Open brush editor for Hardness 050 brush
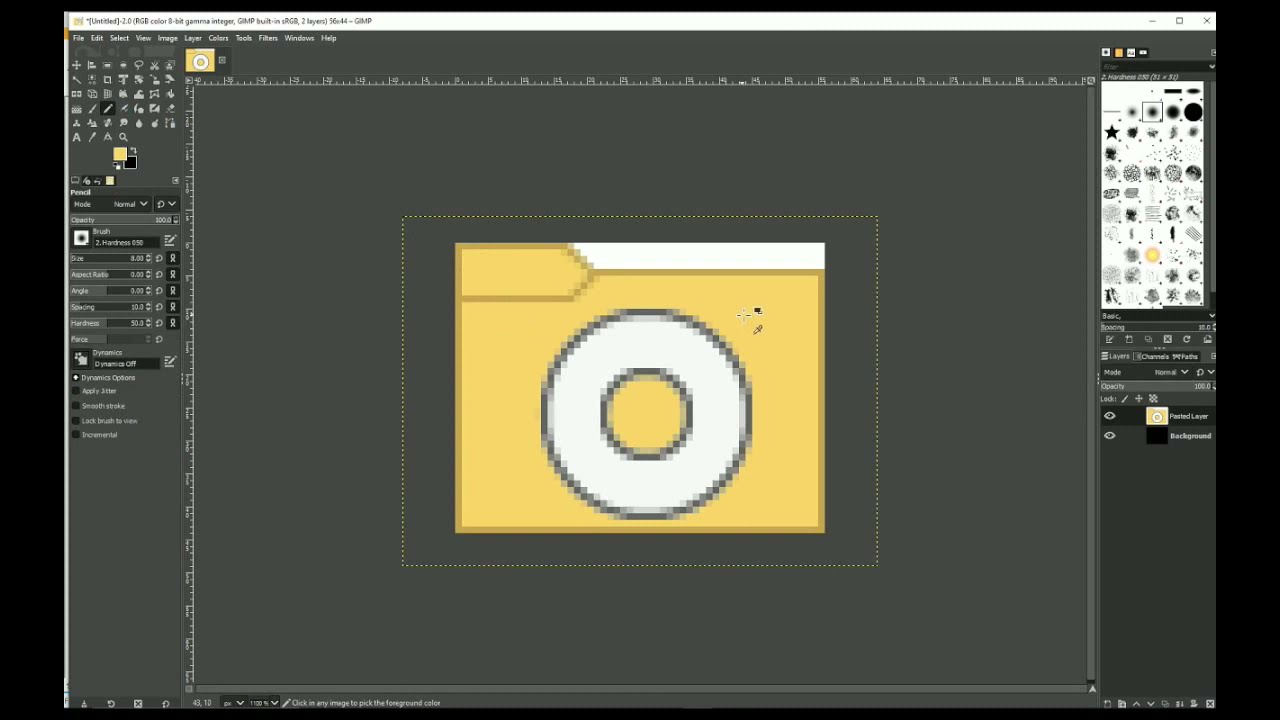Screen dimensions: 1280x720 (x=170, y=241)
